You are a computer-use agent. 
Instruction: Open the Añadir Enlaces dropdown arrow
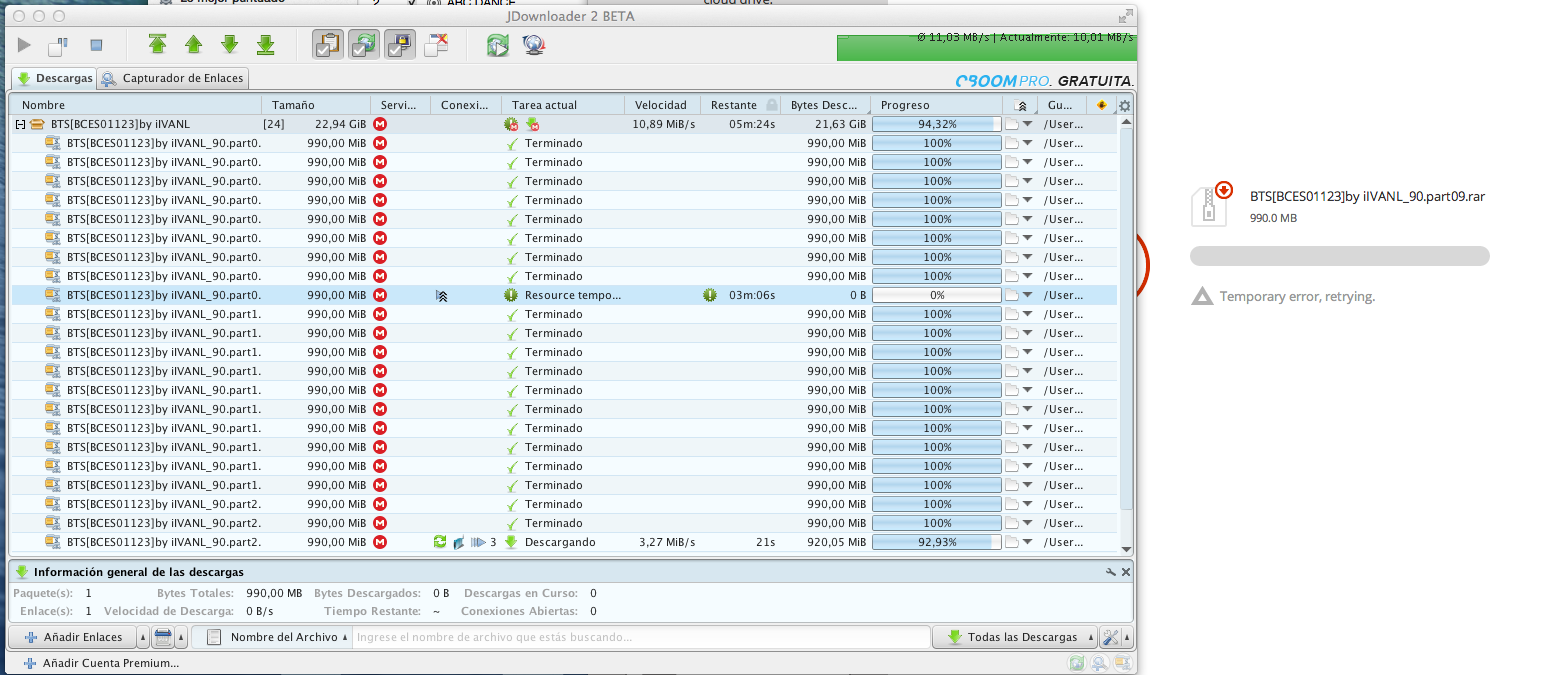(142, 637)
